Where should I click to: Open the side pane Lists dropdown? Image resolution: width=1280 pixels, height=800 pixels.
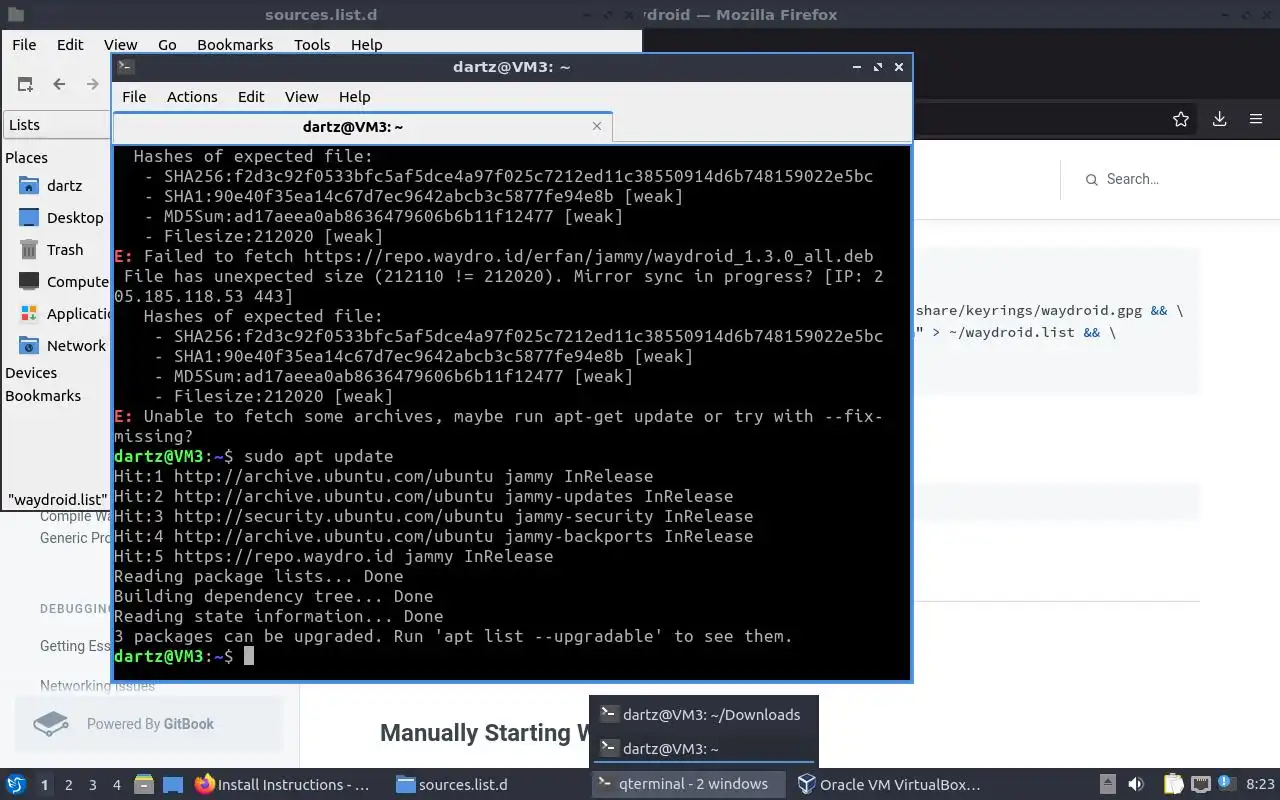pyautogui.click(x=57, y=125)
